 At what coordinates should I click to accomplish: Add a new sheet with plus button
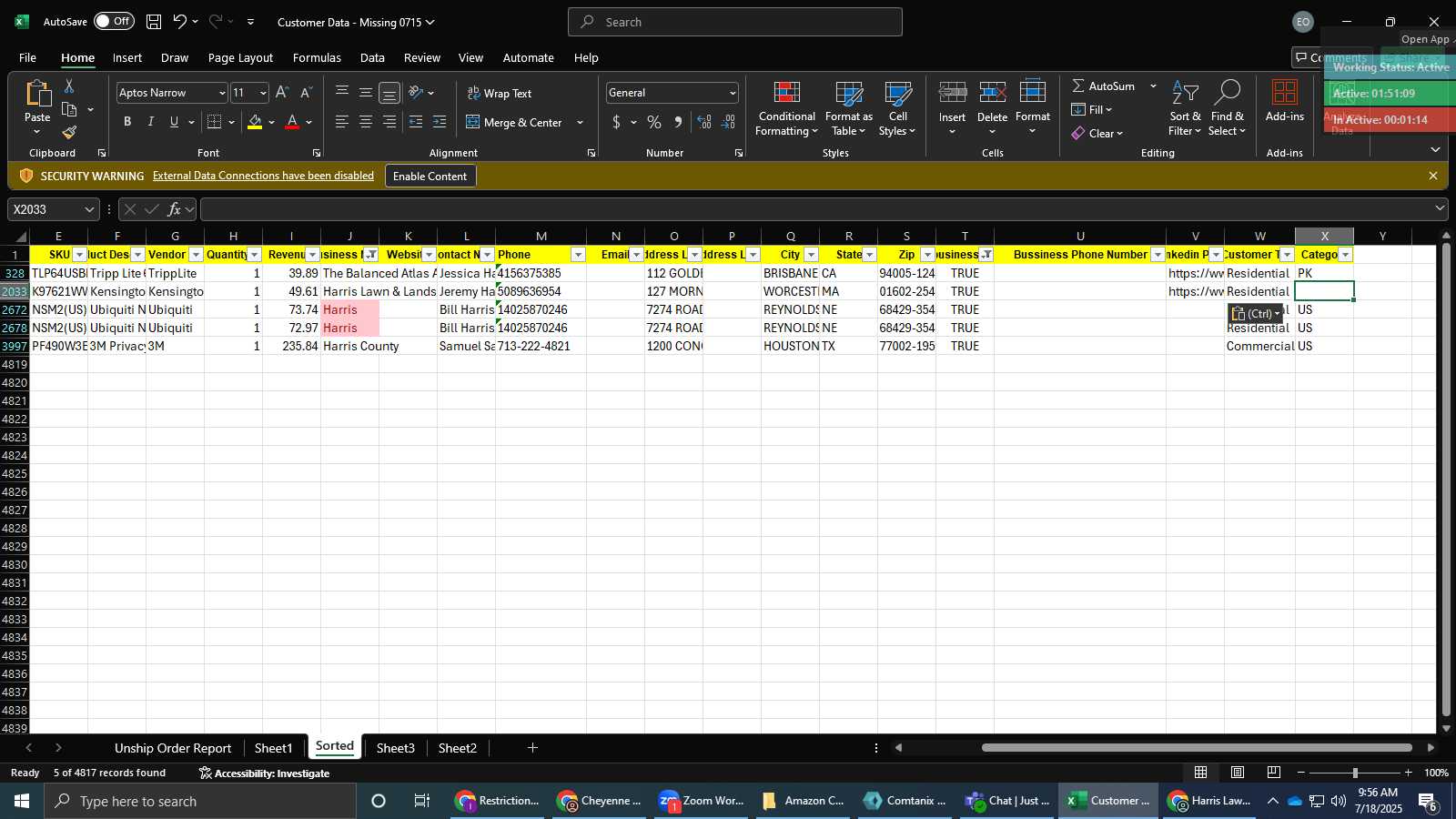click(x=532, y=748)
